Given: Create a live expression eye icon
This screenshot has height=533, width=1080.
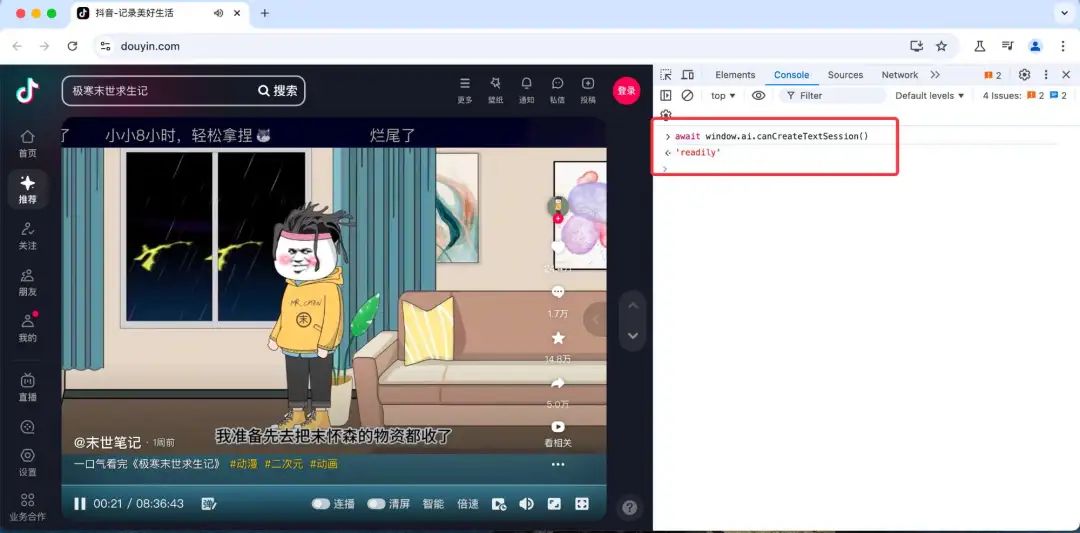Looking at the screenshot, I should [x=758, y=96].
